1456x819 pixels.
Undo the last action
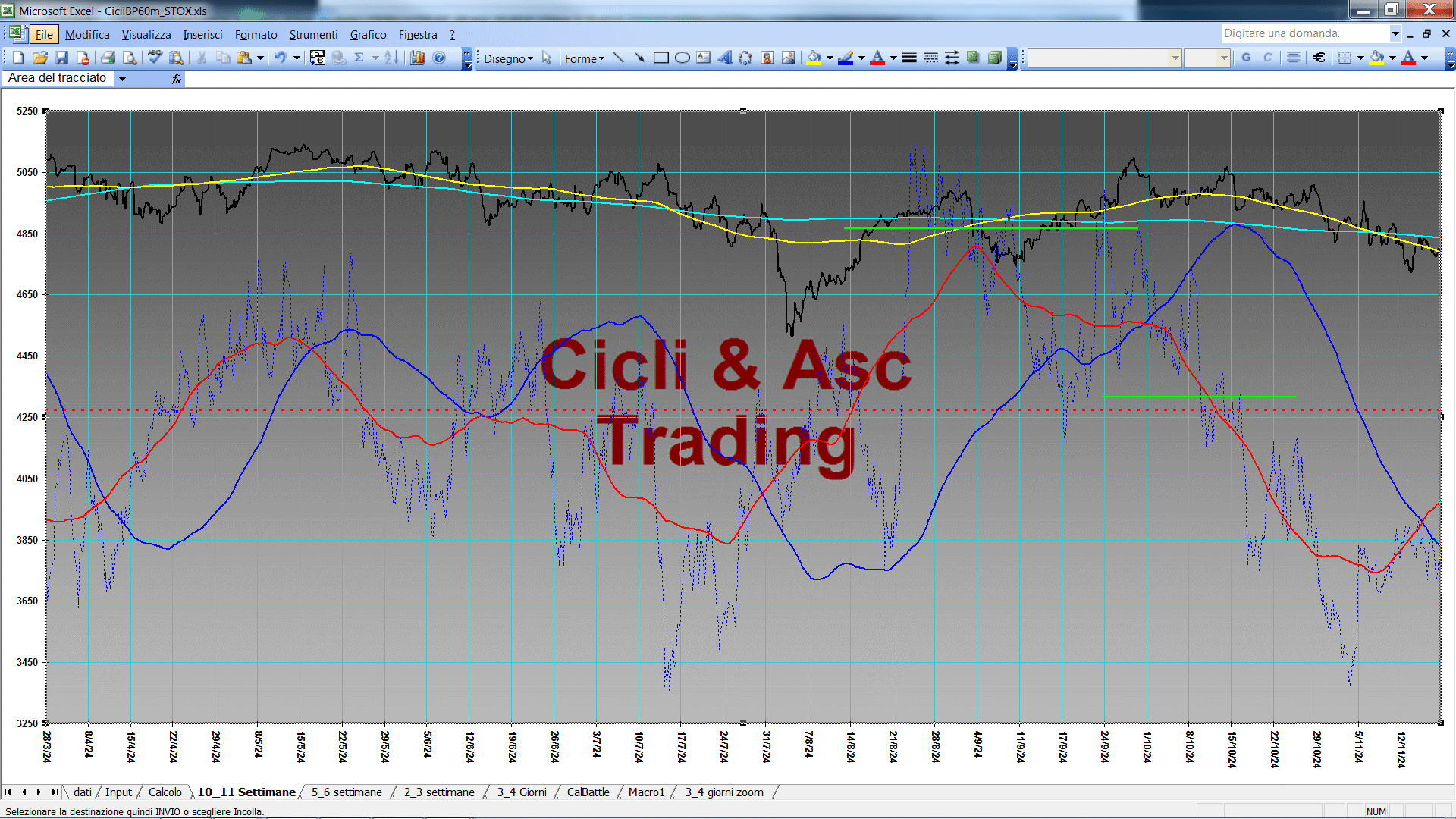click(x=281, y=58)
